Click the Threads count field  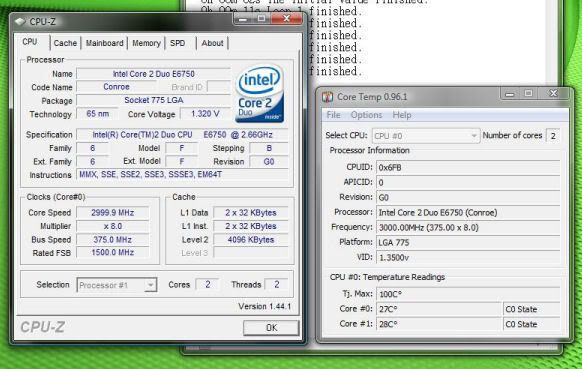(x=276, y=284)
